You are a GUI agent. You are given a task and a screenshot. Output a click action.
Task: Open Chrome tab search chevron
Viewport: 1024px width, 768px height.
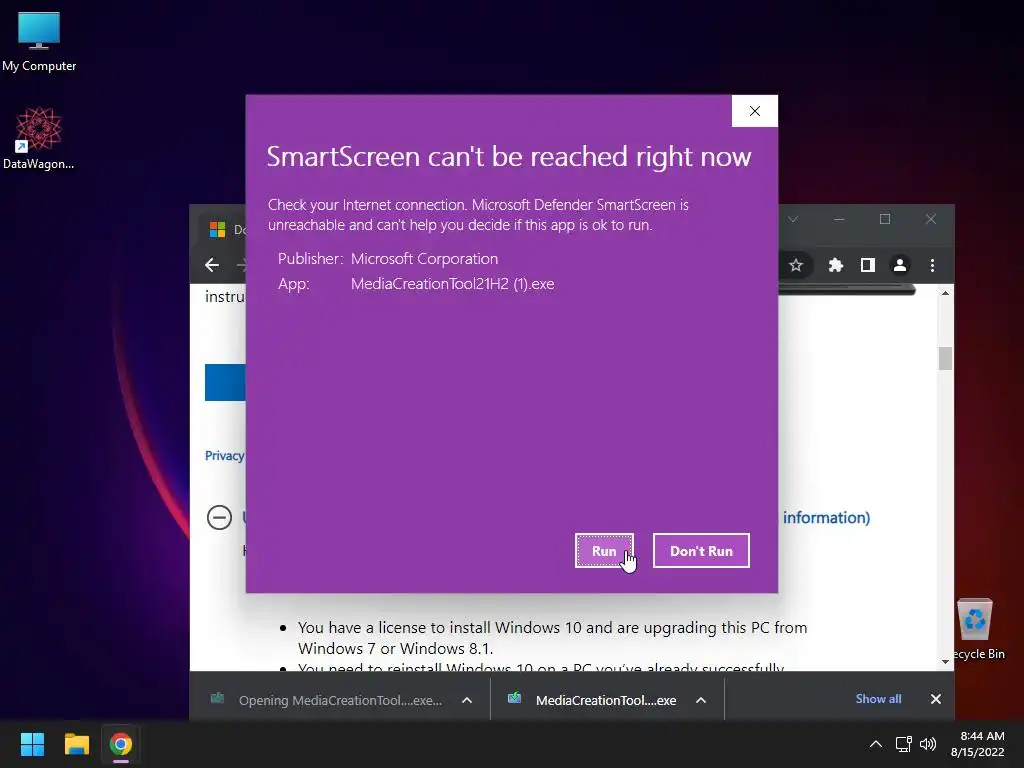click(793, 219)
